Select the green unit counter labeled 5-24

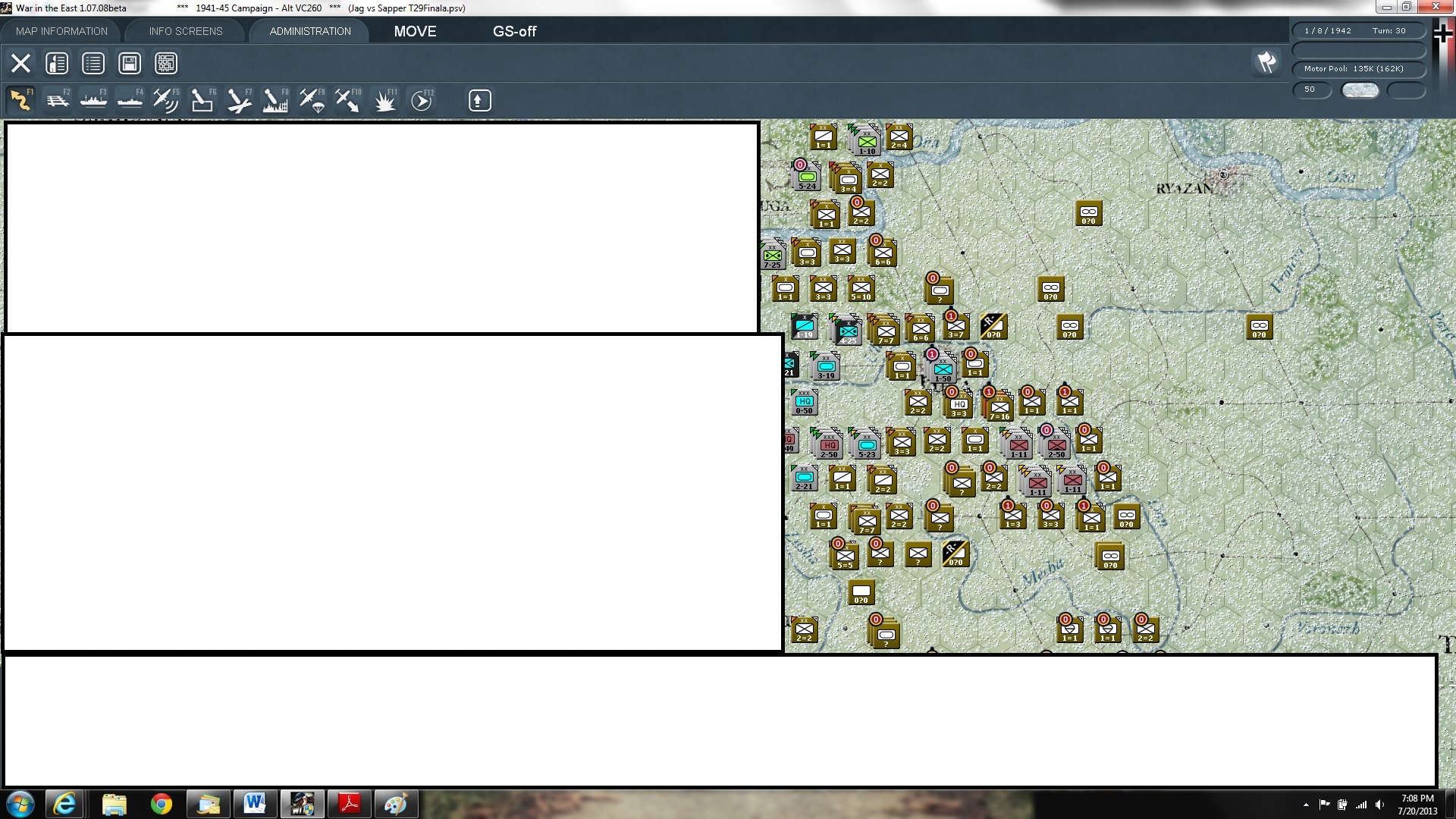coord(807,176)
